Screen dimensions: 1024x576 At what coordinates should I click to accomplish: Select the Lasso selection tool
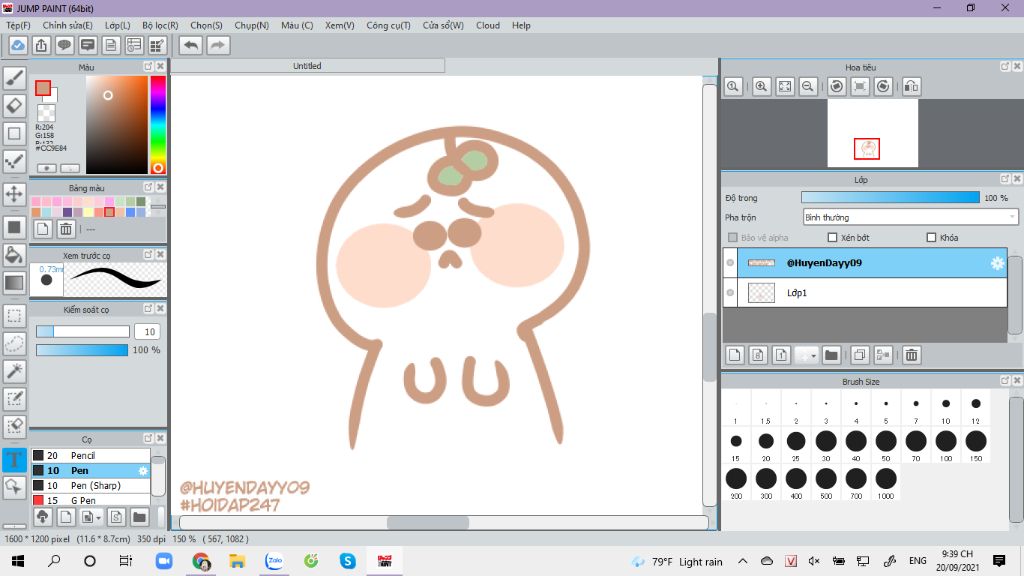pos(14,344)
